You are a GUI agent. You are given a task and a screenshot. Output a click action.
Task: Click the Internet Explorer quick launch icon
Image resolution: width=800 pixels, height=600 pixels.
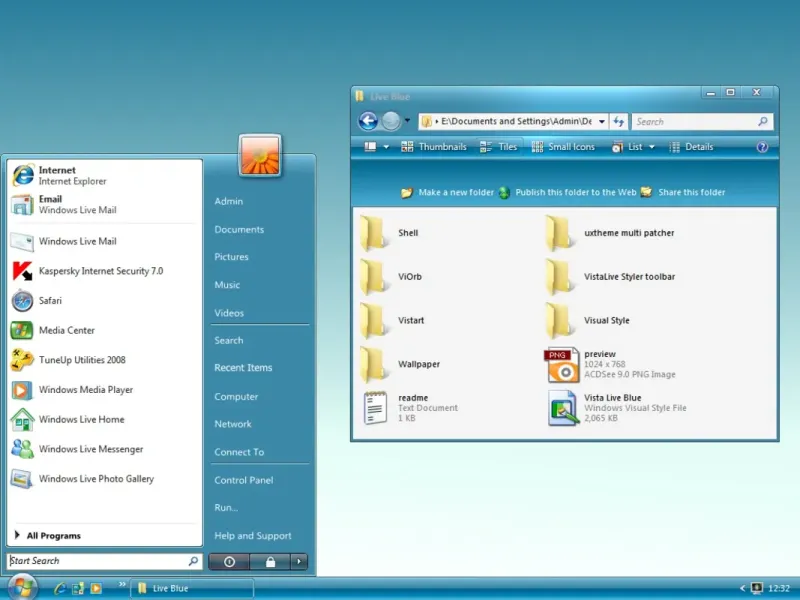[60, 588]
